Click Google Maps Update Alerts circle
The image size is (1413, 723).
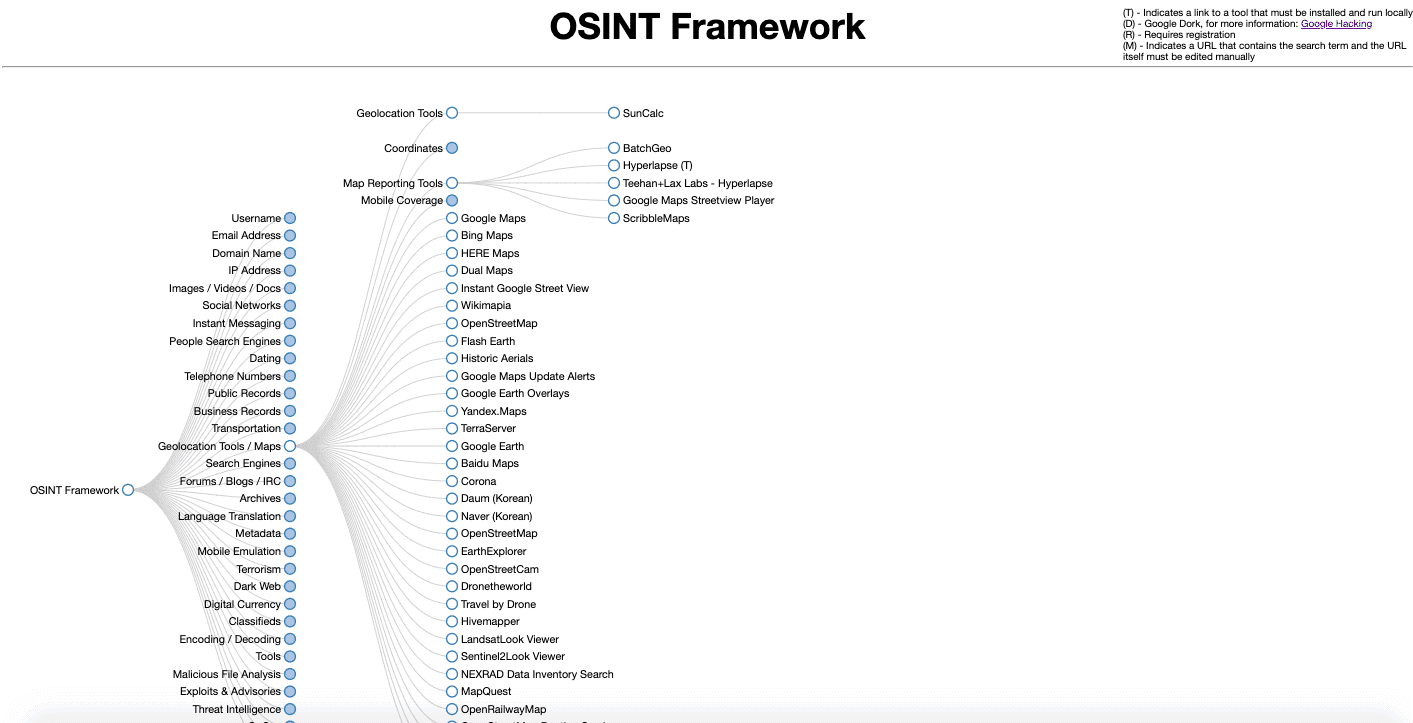[452, 376]
